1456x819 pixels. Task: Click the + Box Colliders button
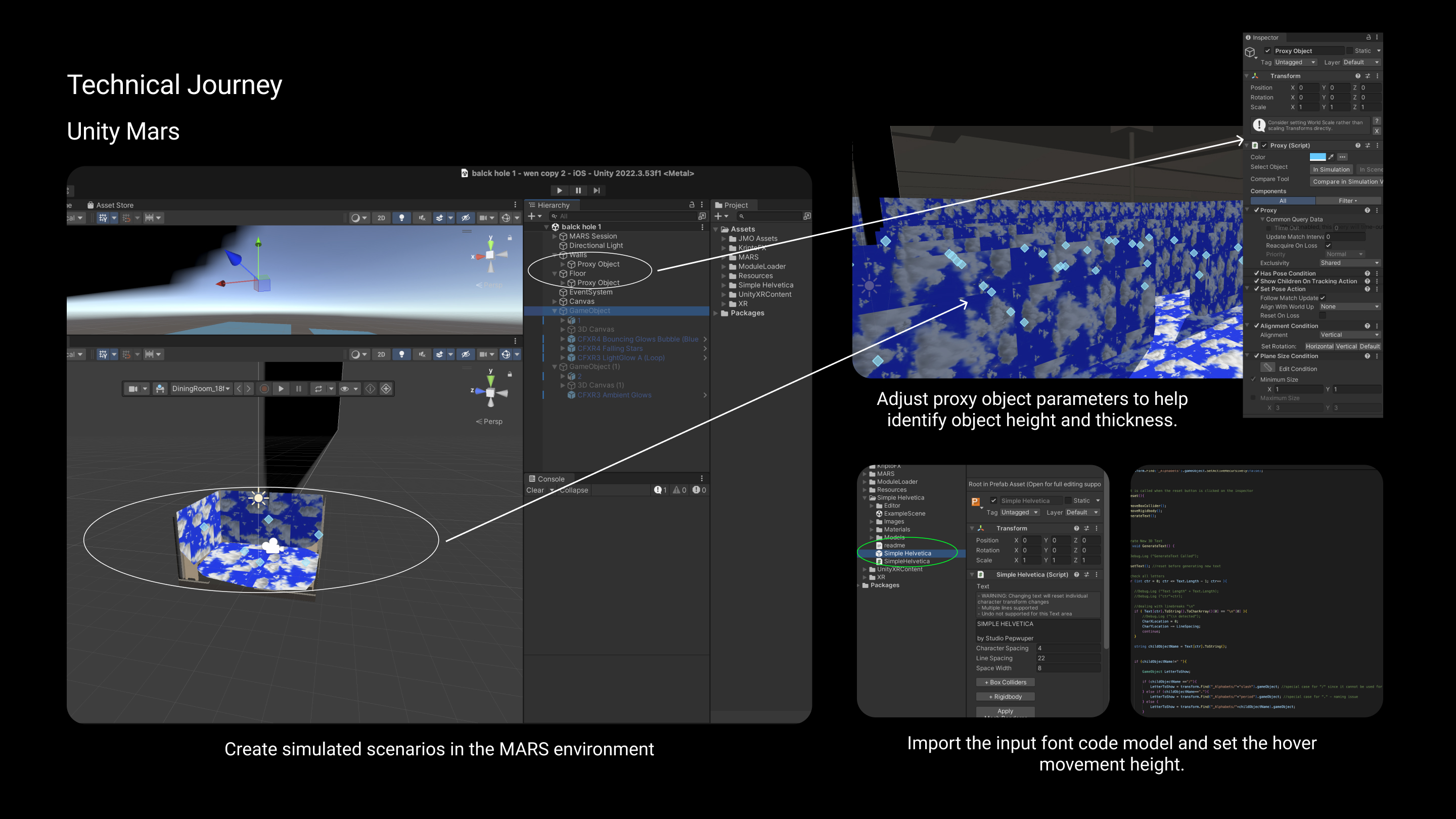tap(1005, 682)
